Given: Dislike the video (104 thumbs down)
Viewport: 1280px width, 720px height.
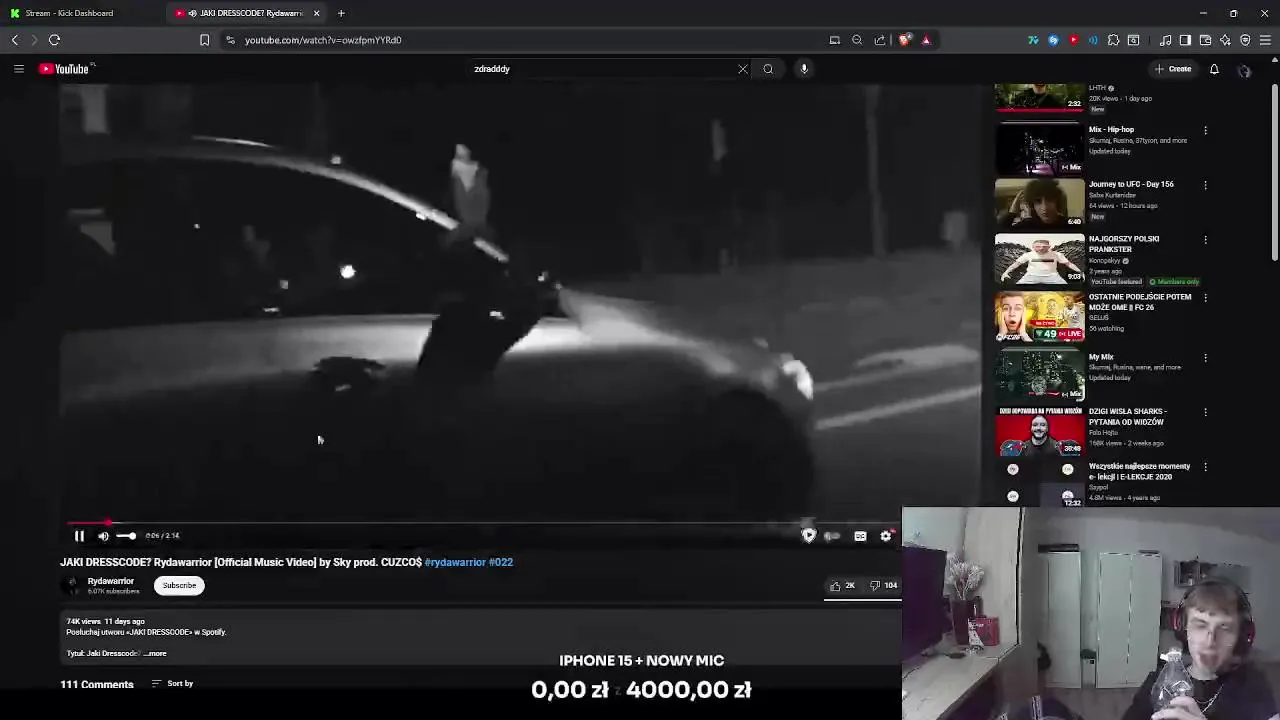Looking at the screenshot, I should tap(883, 585).
